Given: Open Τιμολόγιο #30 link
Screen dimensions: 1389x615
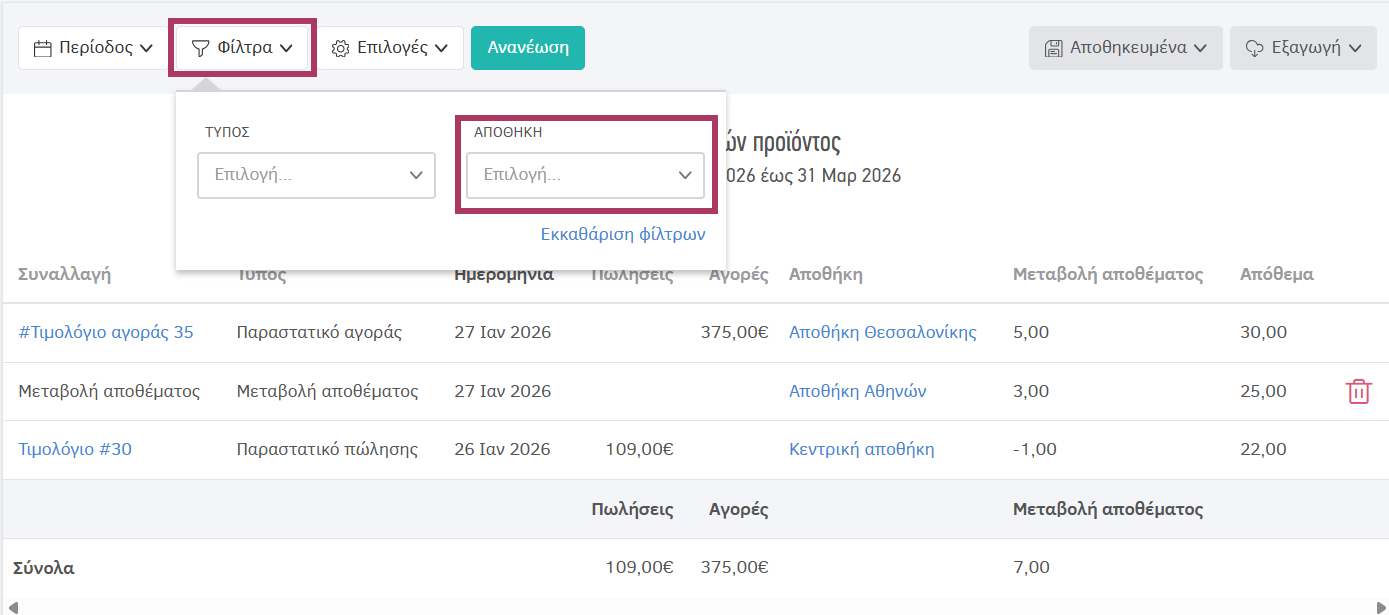Looking at the screenshot, I should click(75, 449).
